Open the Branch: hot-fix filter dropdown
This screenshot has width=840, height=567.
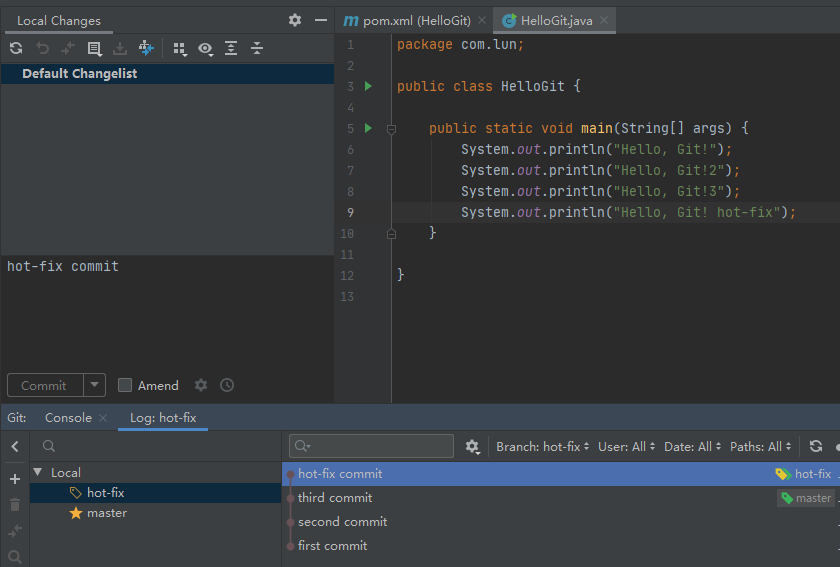pyautogui.click(x=542, y=446)
